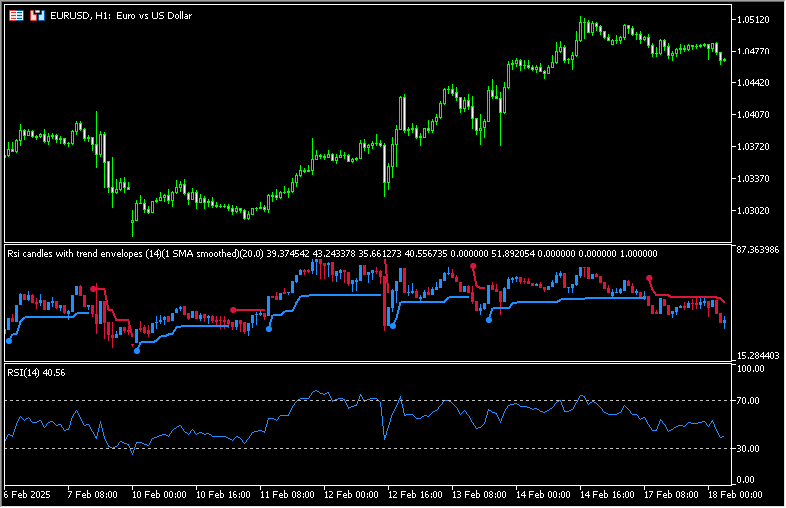Viewport: 786px width, 508px height.
Task: Click the 0.00 level on the RSI scale
Action: coord(746,480)
